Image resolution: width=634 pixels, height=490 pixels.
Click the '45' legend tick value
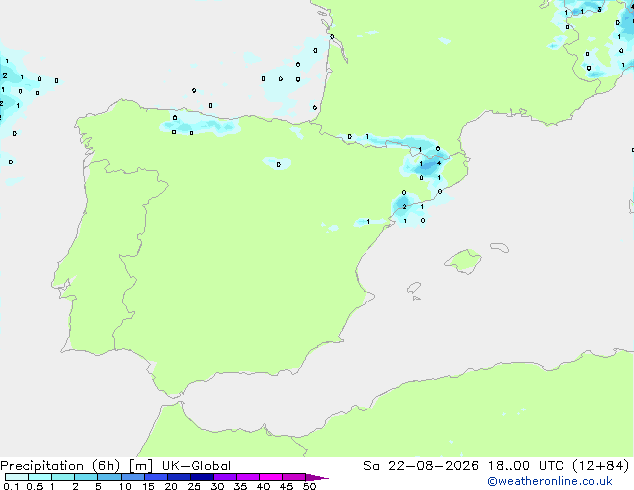[286, 486]
